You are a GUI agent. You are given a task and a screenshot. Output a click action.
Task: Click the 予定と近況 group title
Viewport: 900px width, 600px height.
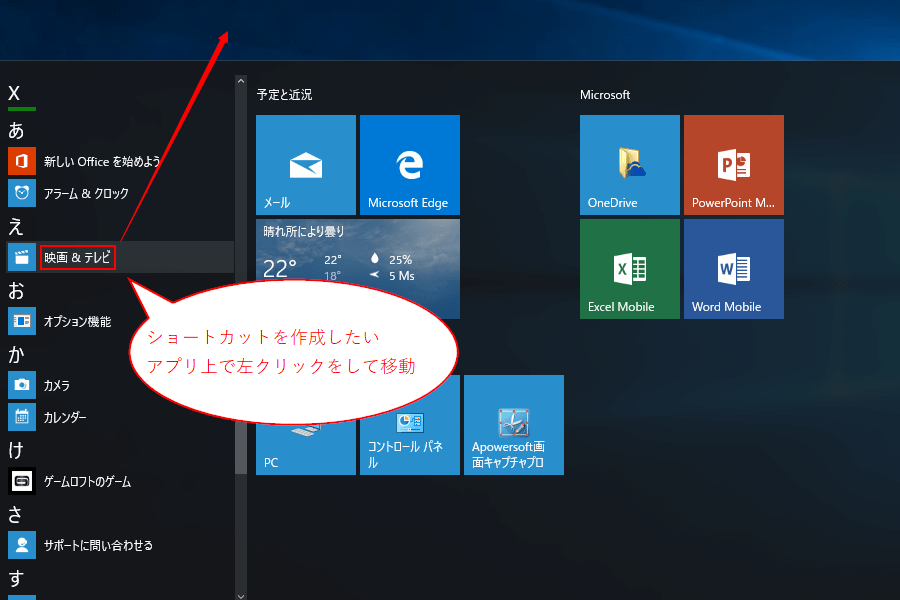284,95
